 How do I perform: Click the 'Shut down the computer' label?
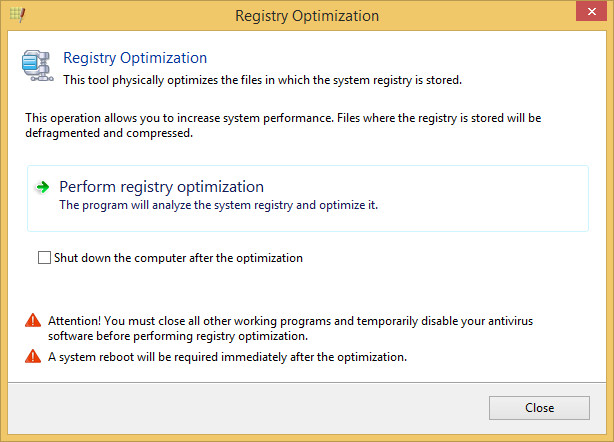click(x=178, y=258)
